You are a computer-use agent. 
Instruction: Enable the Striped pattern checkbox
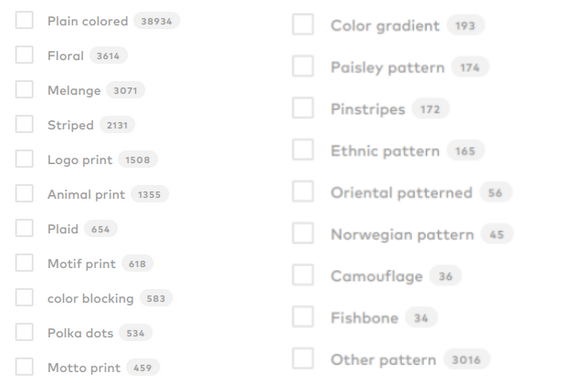coord(24,124)
